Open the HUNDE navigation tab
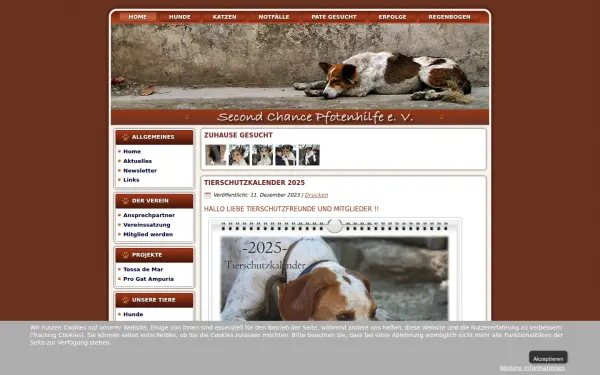 pos(179,17)
